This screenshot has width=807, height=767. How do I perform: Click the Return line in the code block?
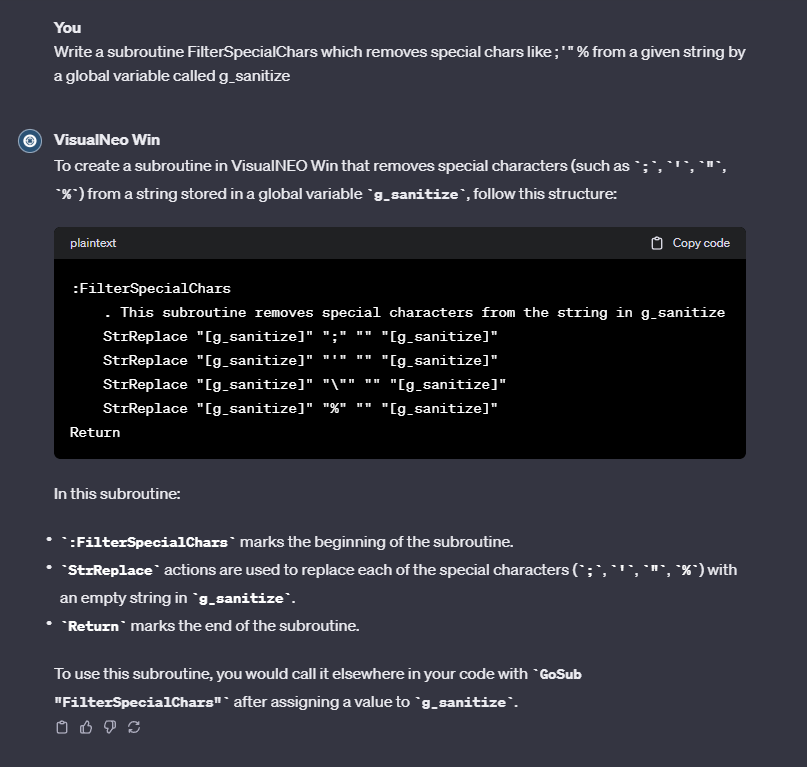click(95, 432)
